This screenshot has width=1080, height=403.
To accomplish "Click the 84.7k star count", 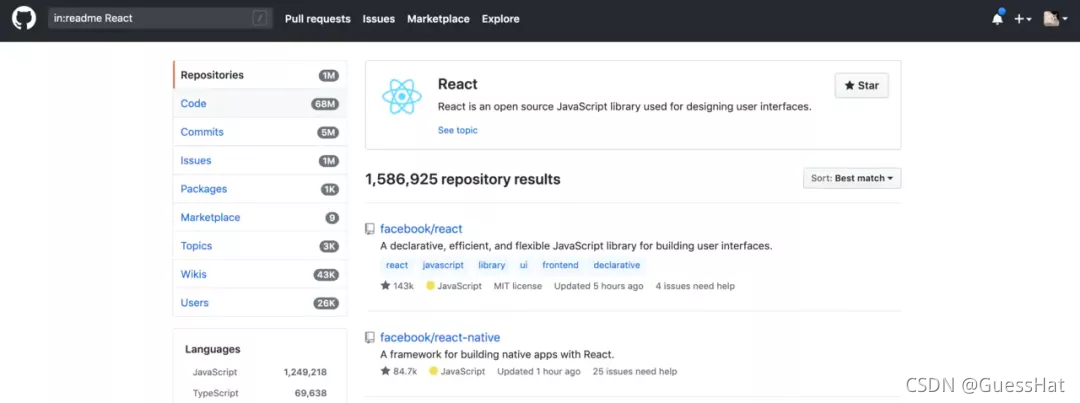I will [399, 371].
